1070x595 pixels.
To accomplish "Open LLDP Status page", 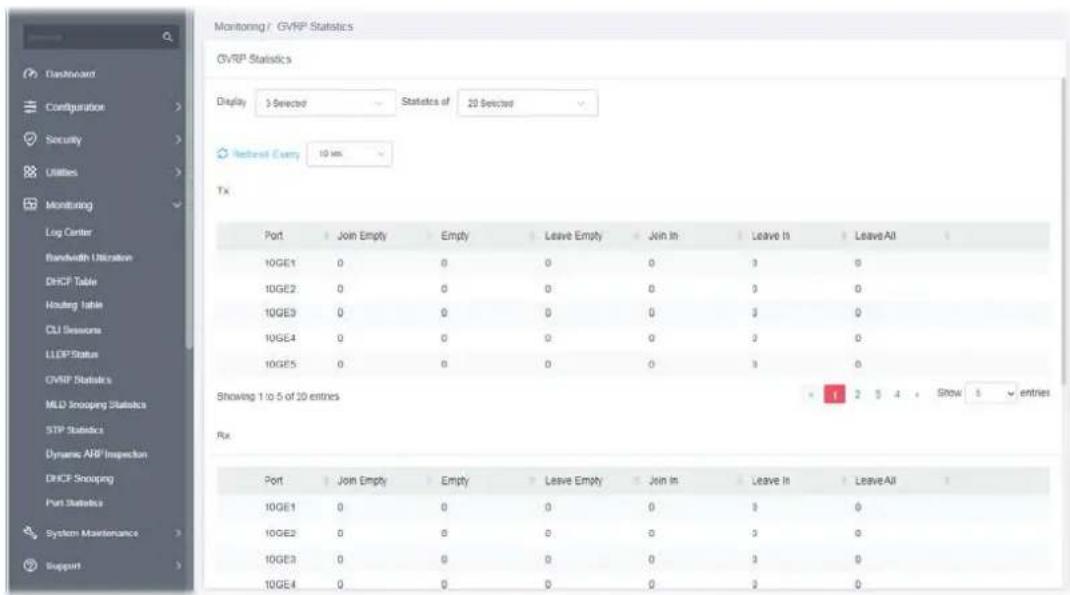I will coord(72,355).
